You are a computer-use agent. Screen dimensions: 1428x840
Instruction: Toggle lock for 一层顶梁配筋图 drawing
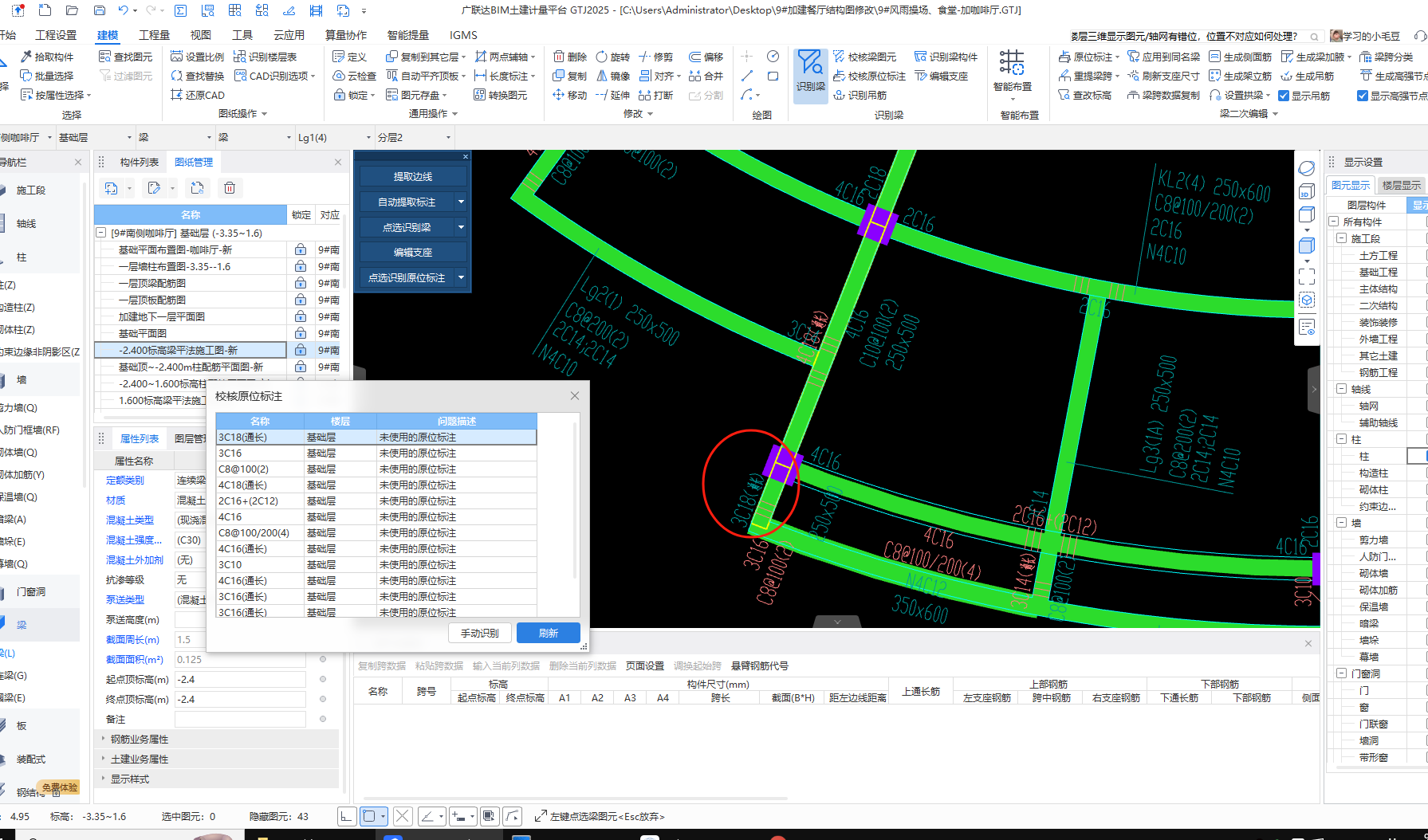tap(301, 283)
